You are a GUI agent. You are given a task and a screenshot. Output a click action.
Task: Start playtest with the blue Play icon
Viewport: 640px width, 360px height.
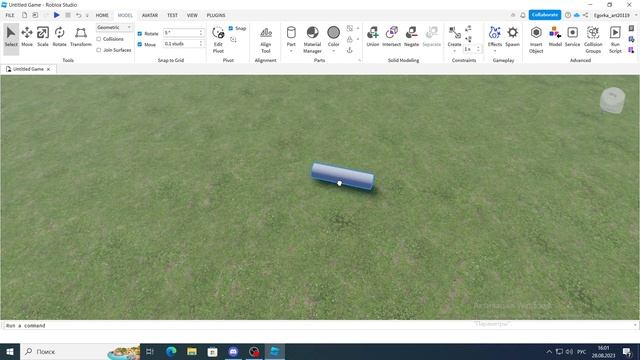click(57, 15)
